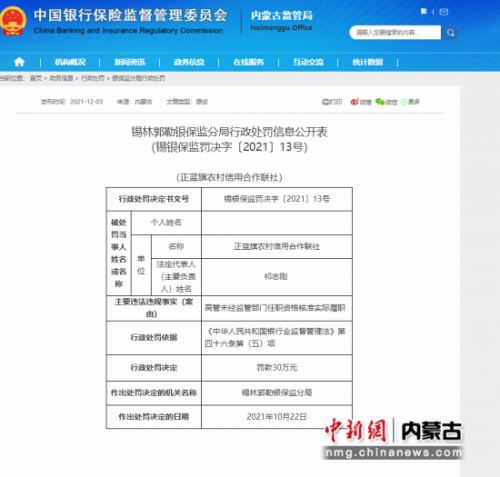Open the 统计数据 menu item
The width and height of the screenshot is (500, 477).
point(368,62)
